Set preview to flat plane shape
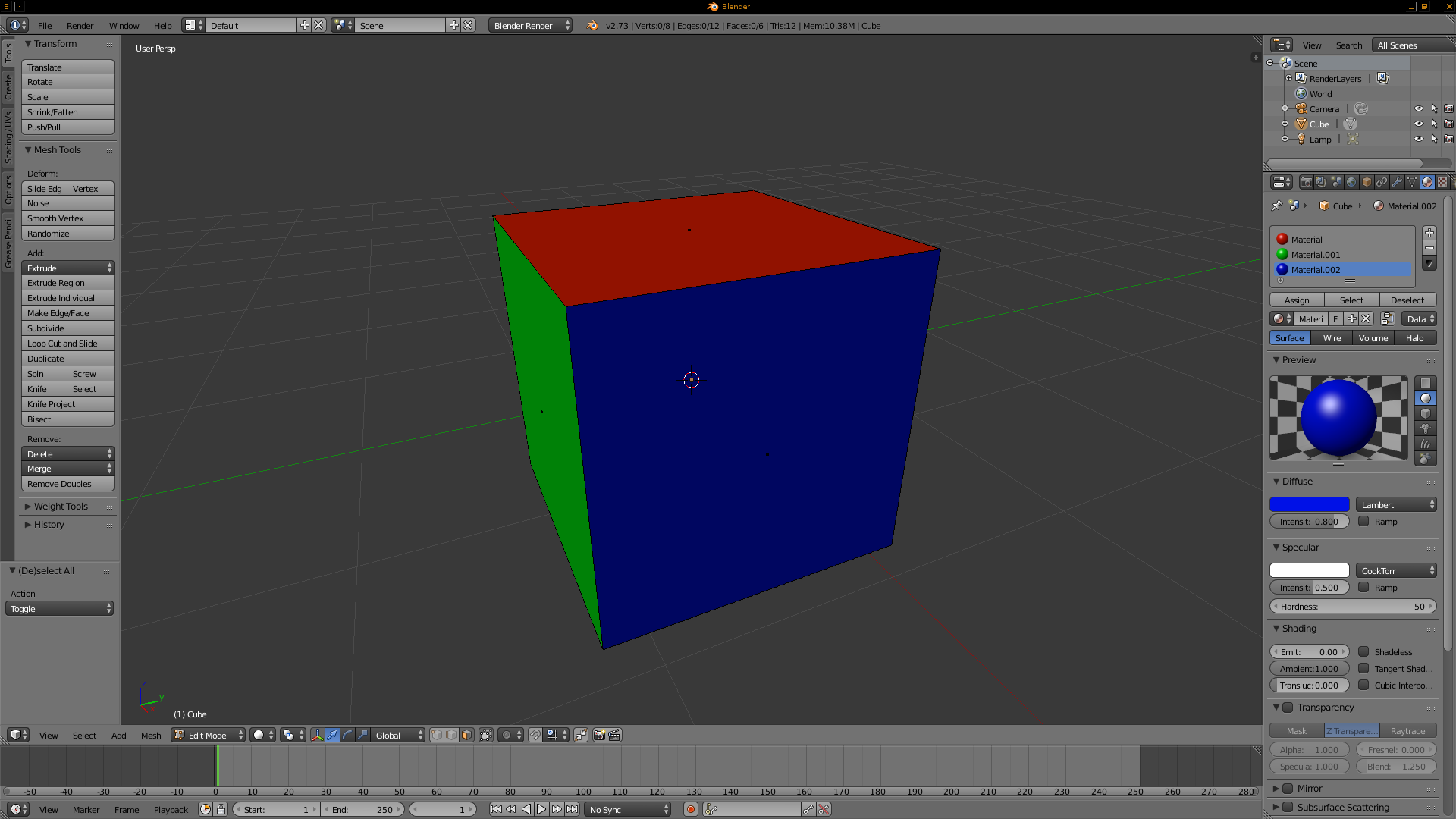 (x=1426, y=383)
